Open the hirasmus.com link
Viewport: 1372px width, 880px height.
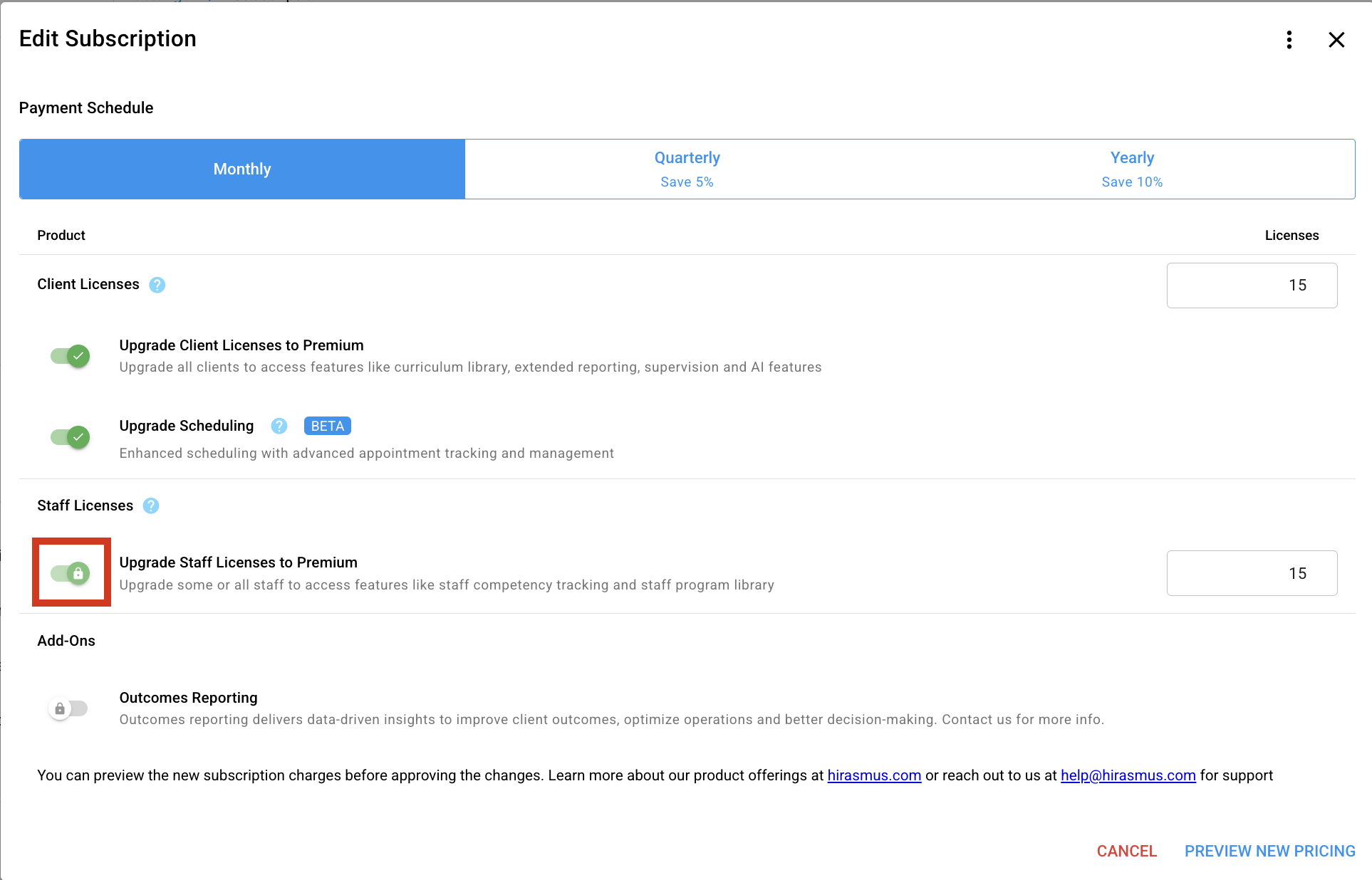click(x=874, y=775)
